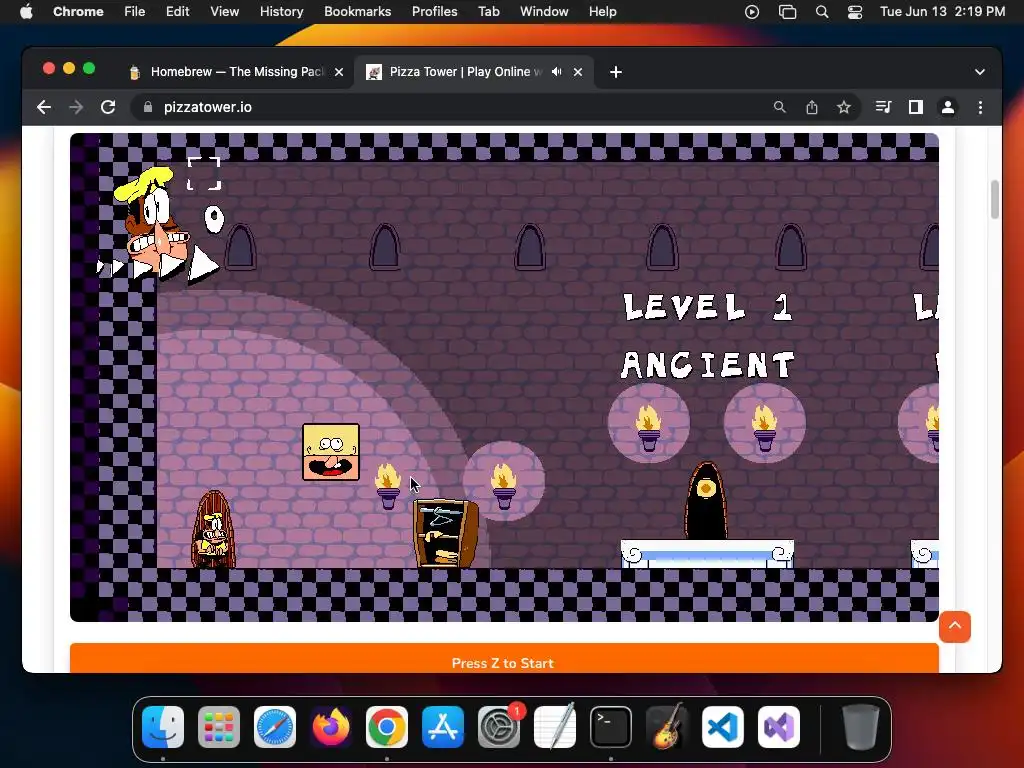Click the Press Z to Start button
The height and width of the screenshot is (768, 1024).
(x=504, y=658)
